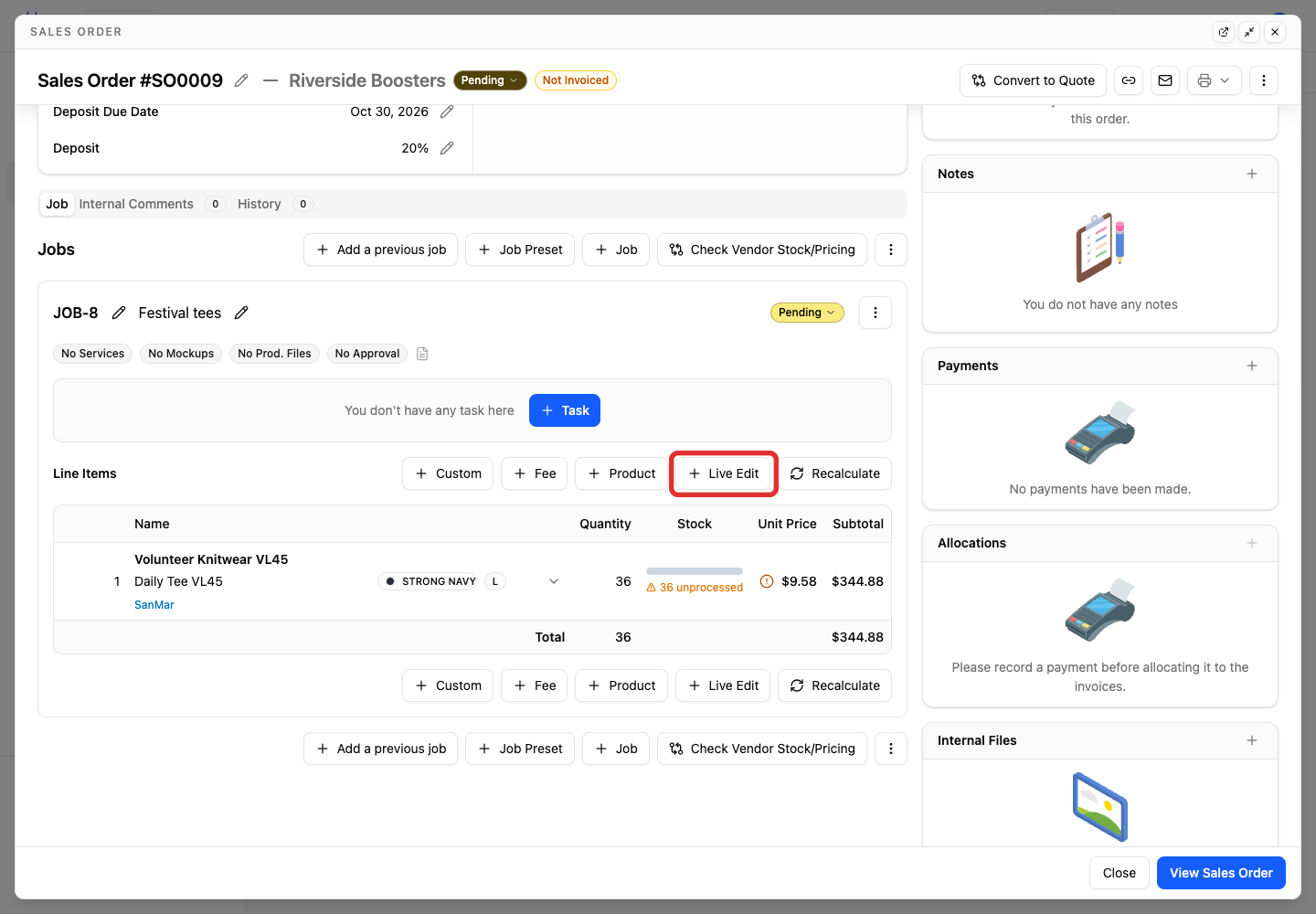The height and width of the screenshot is (914, 1316).
Task: Switch to the Job tab
Action: 57,204
